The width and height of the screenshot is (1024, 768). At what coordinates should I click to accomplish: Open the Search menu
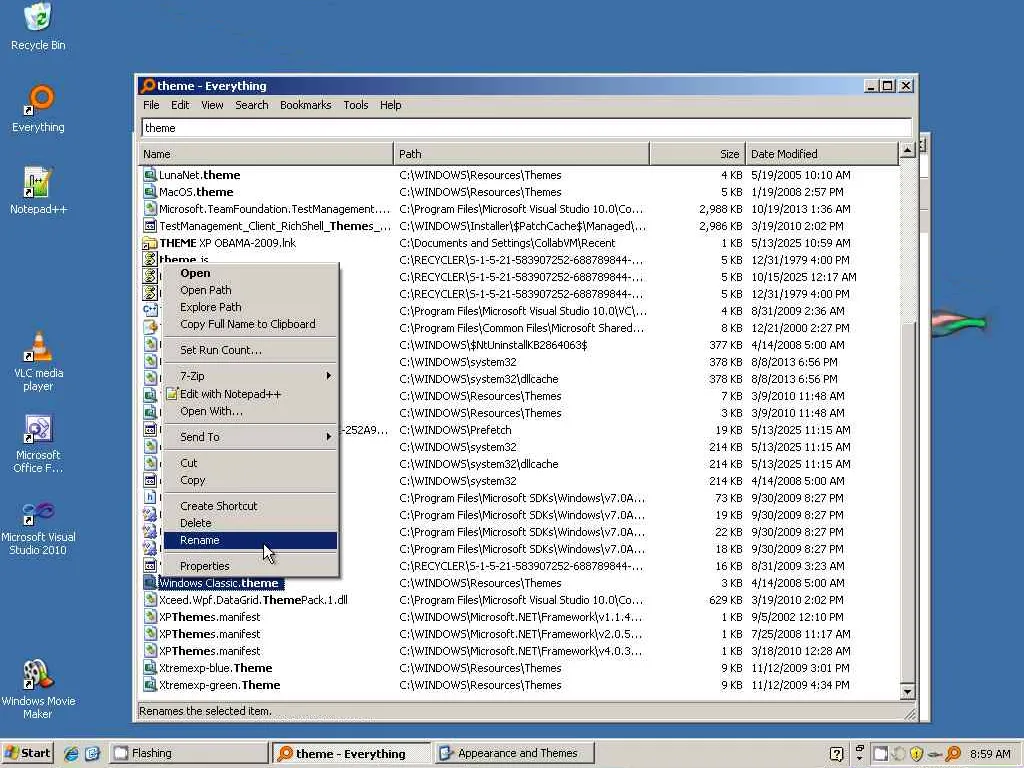(251, 105)
